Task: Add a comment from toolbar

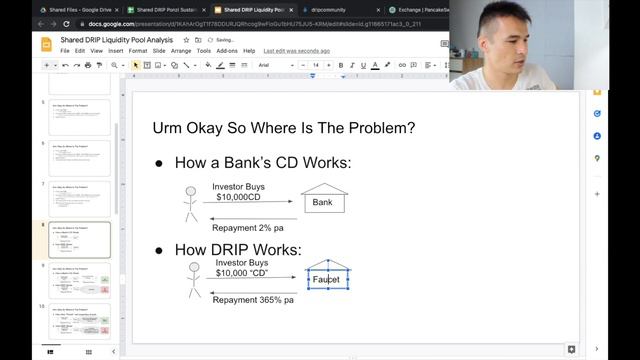Action: click(413, 65)
